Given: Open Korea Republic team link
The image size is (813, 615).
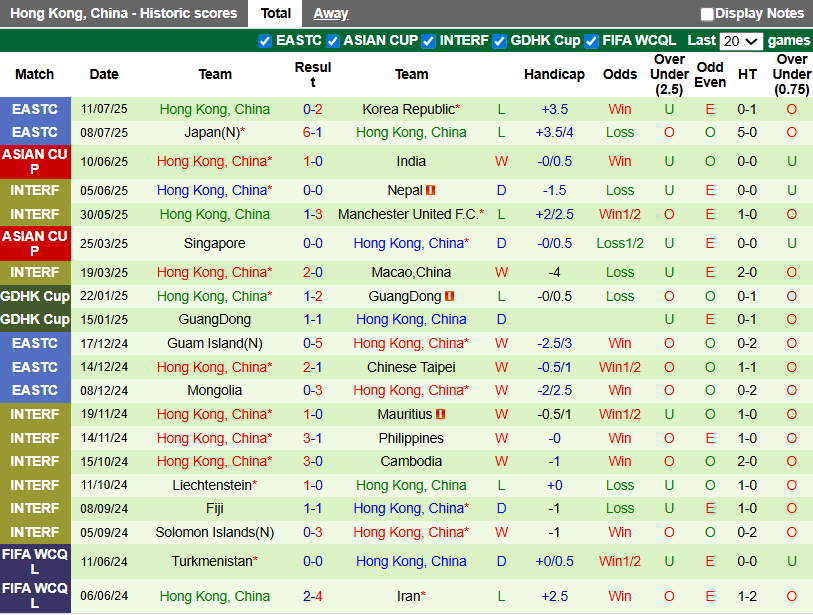Looking at the screenshot, I should pos(411,109).
